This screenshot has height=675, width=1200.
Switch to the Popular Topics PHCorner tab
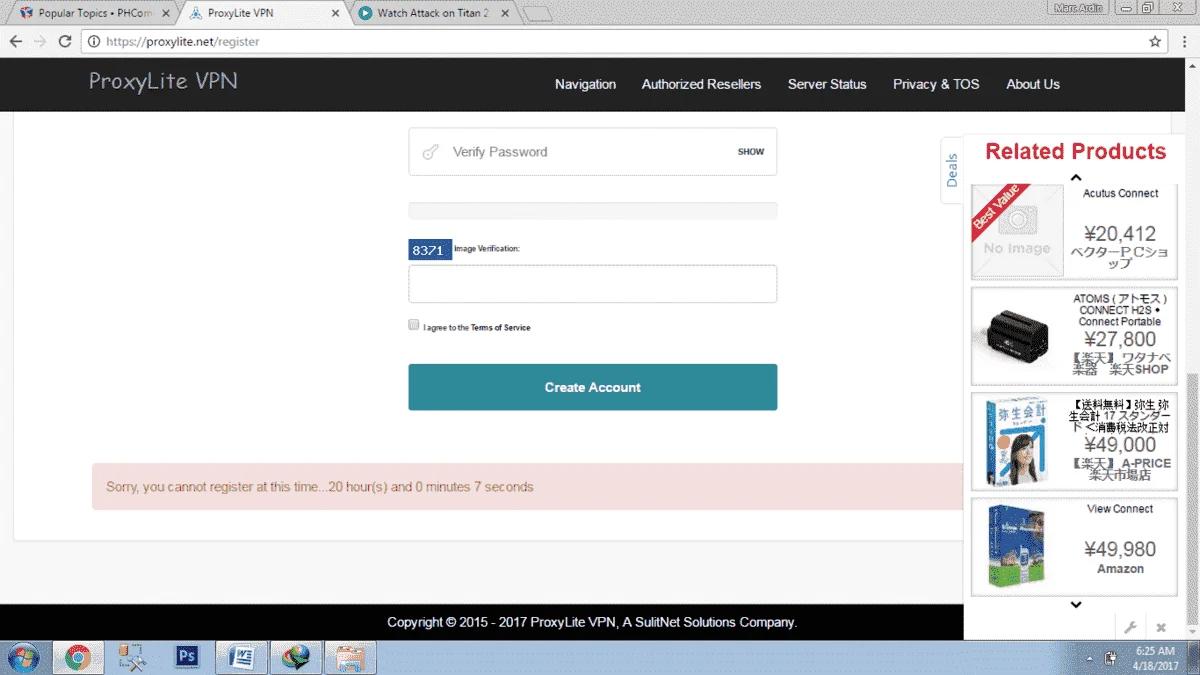click(95, 14)
